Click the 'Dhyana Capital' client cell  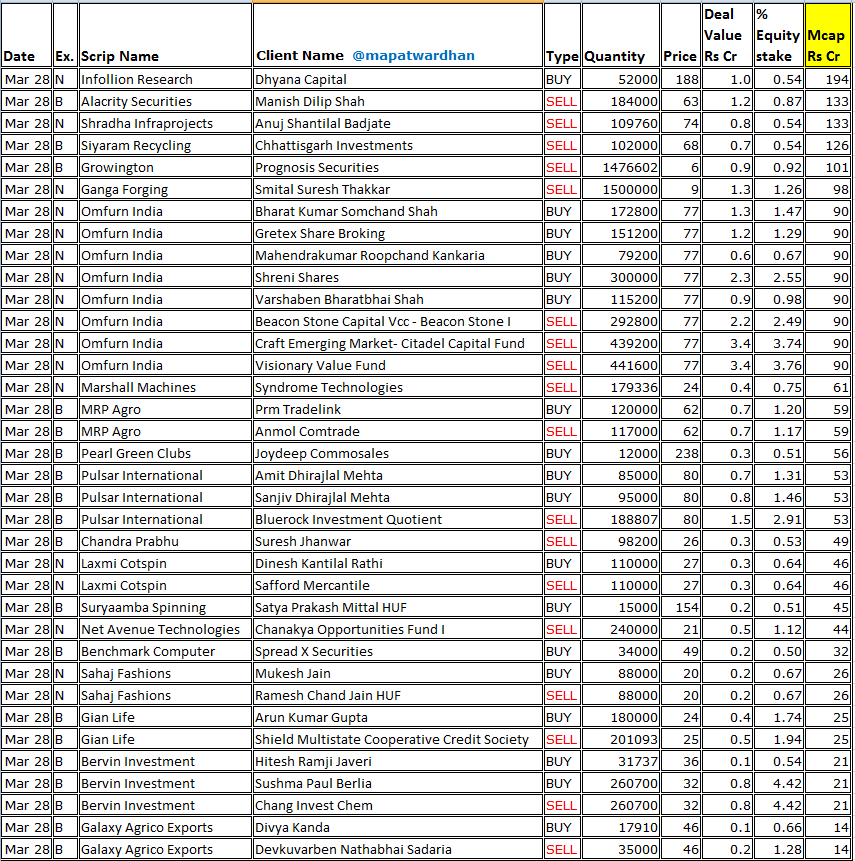click(x=398, y=79)
